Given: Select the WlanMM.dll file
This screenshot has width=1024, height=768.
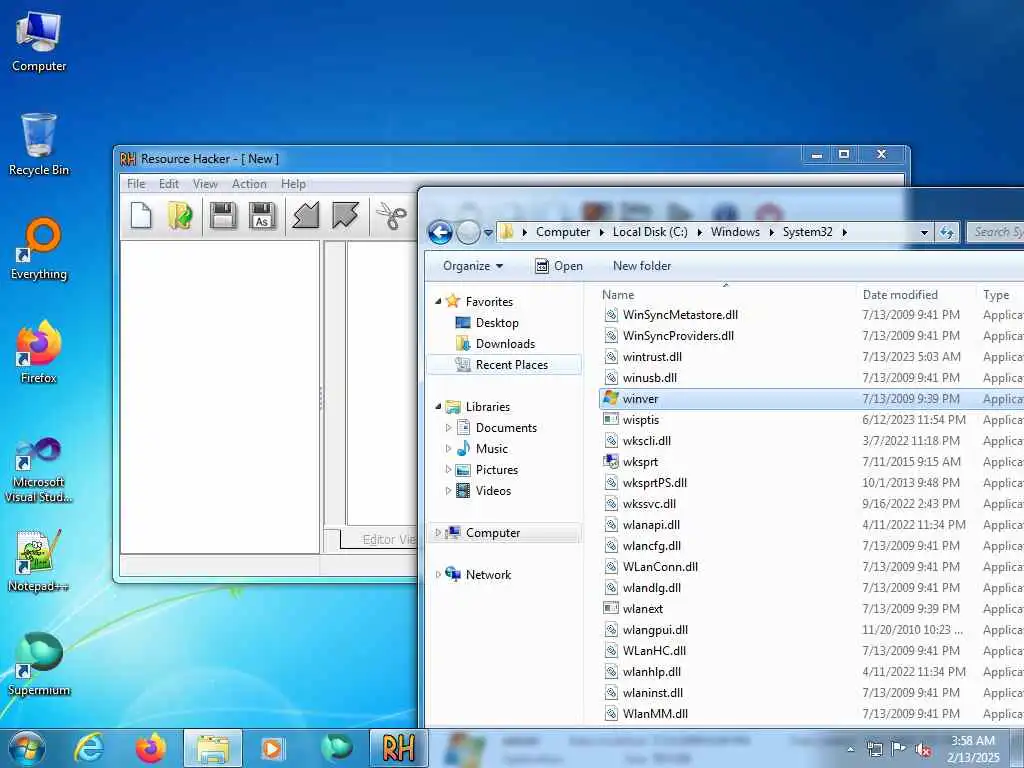Looking at the screenshot, I should (x=655, y=714).
